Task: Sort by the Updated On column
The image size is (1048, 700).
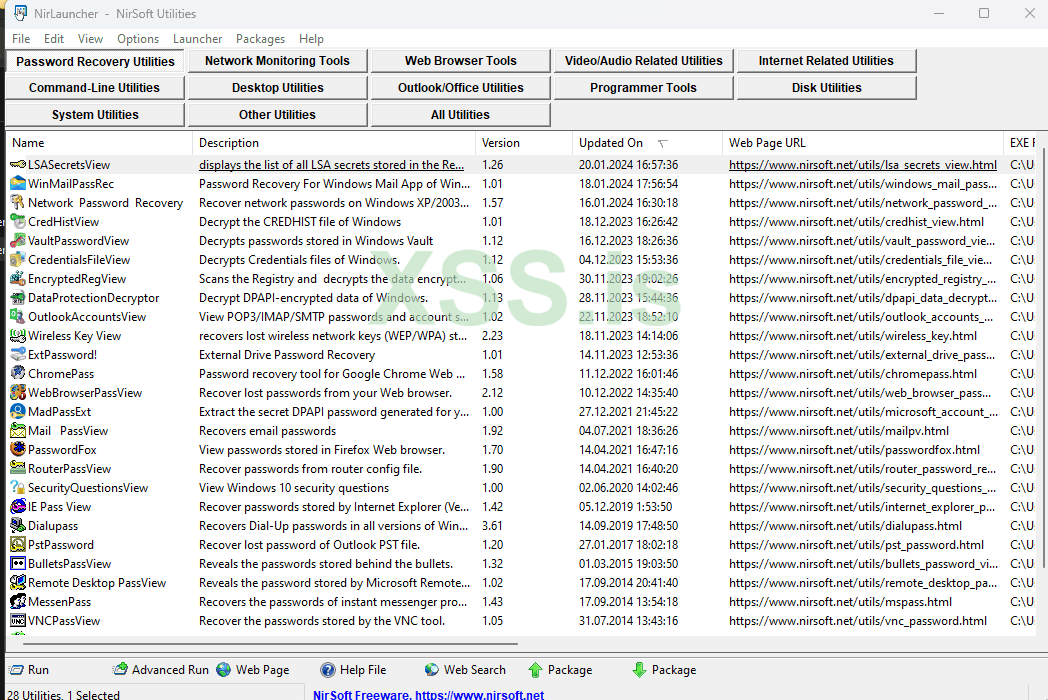Action: [x=647, y=142]
